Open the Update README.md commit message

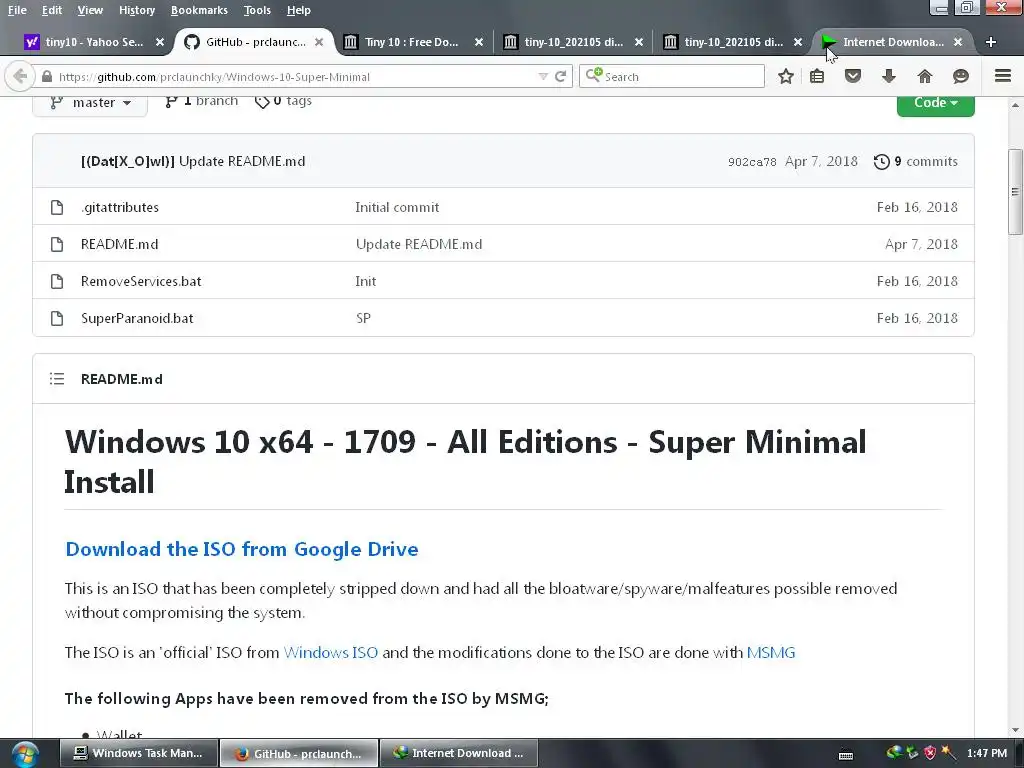242,161
